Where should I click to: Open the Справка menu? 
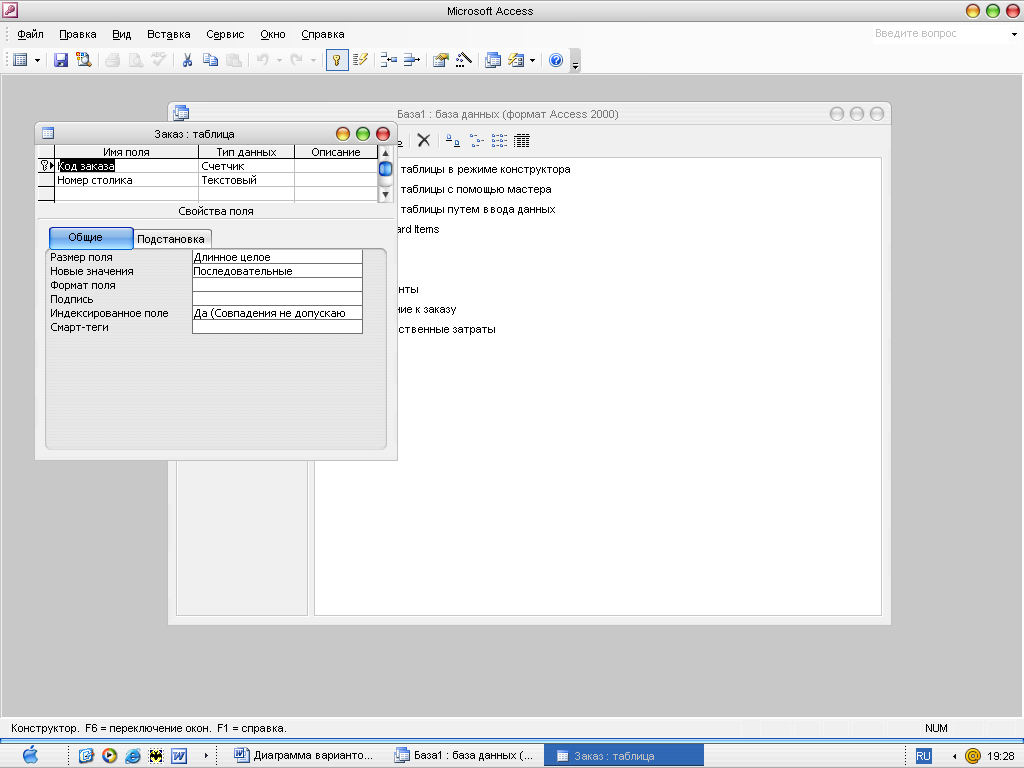click(x=323, y=35)
